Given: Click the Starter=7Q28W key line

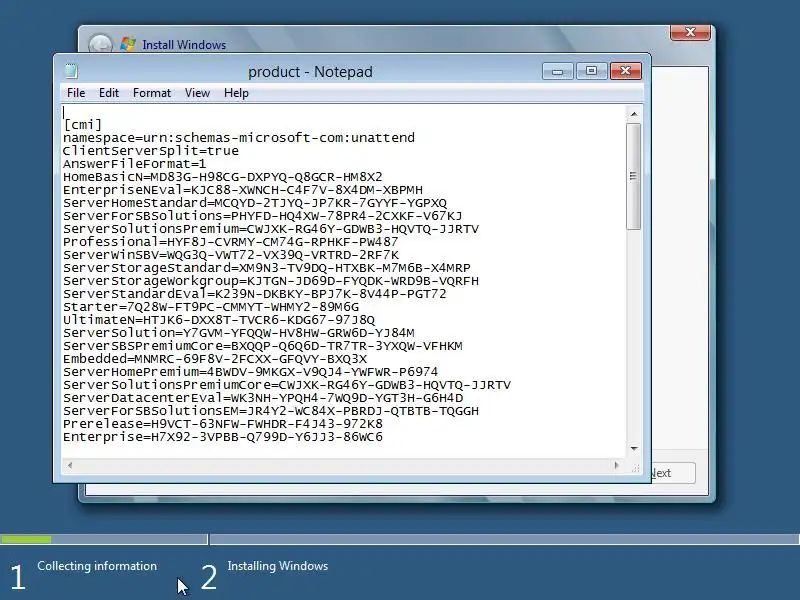Looking at the screenshot, I should pos(211,307).
